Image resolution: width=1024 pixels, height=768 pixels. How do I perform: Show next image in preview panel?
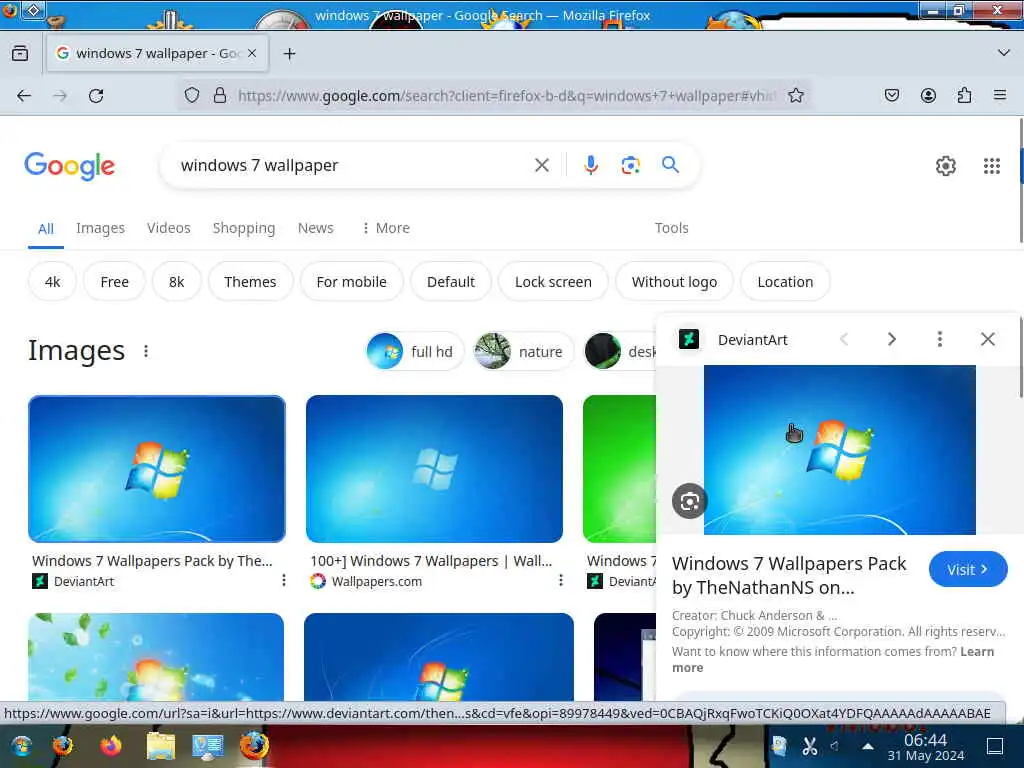pyautogui.click(x=891, y=339)
